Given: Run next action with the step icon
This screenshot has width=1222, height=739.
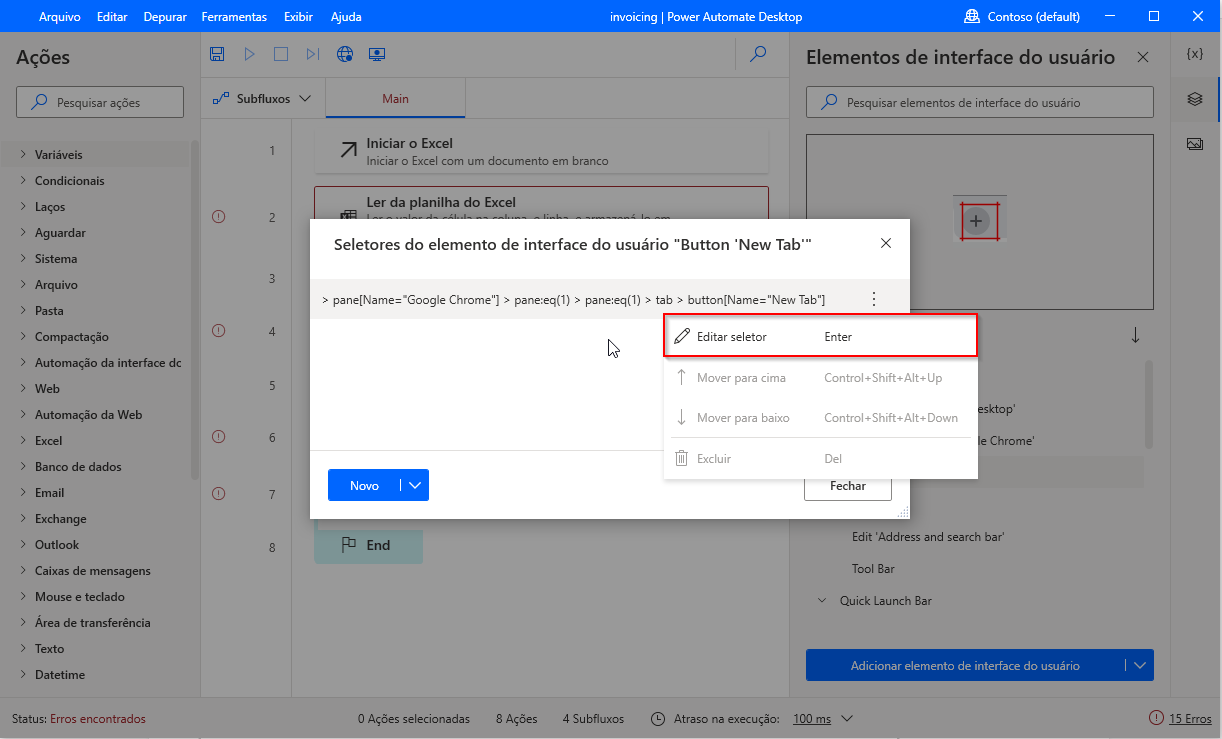Looking at the screenshot, I should [313, 54].
